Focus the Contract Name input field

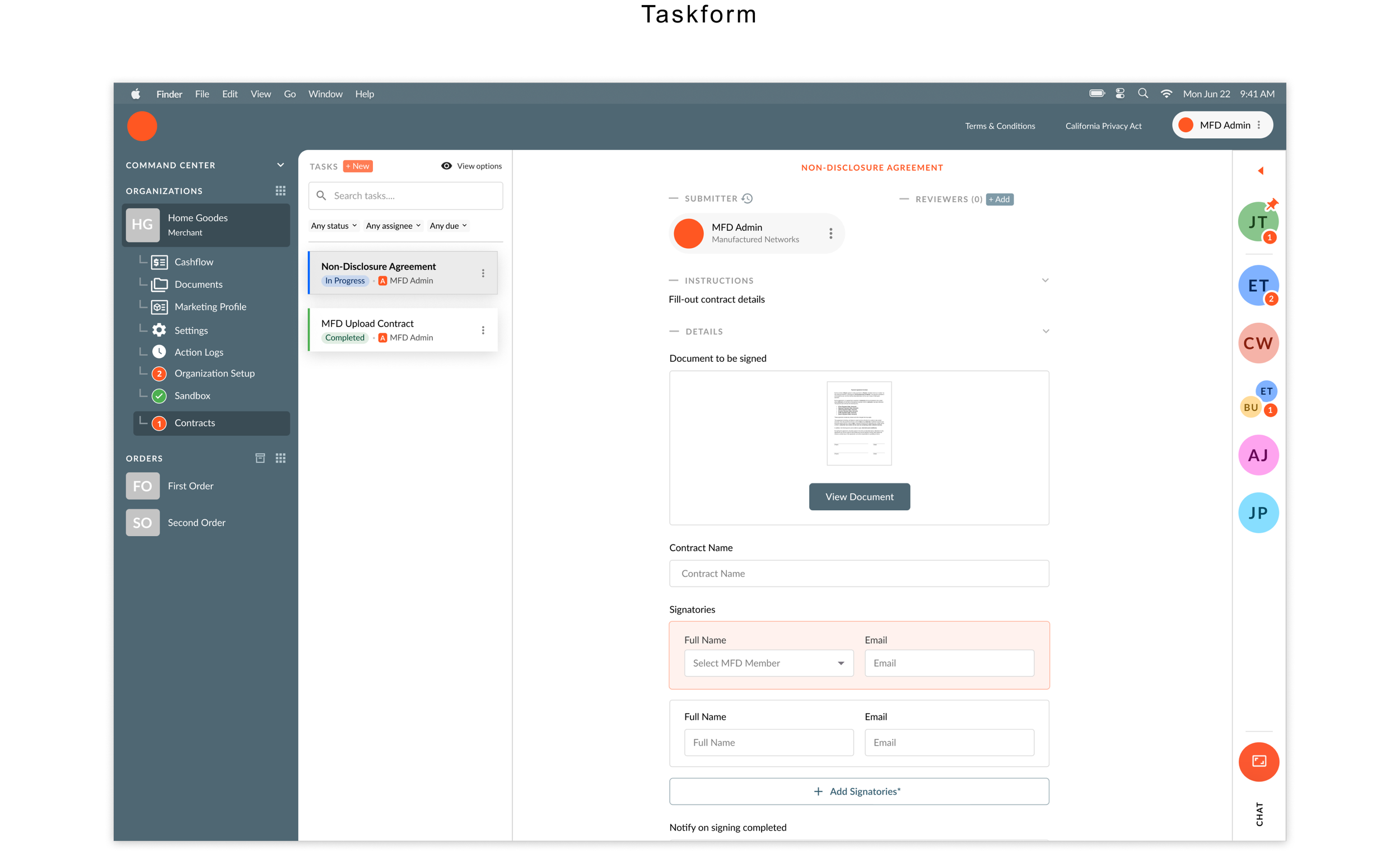[x=858, y=574]
